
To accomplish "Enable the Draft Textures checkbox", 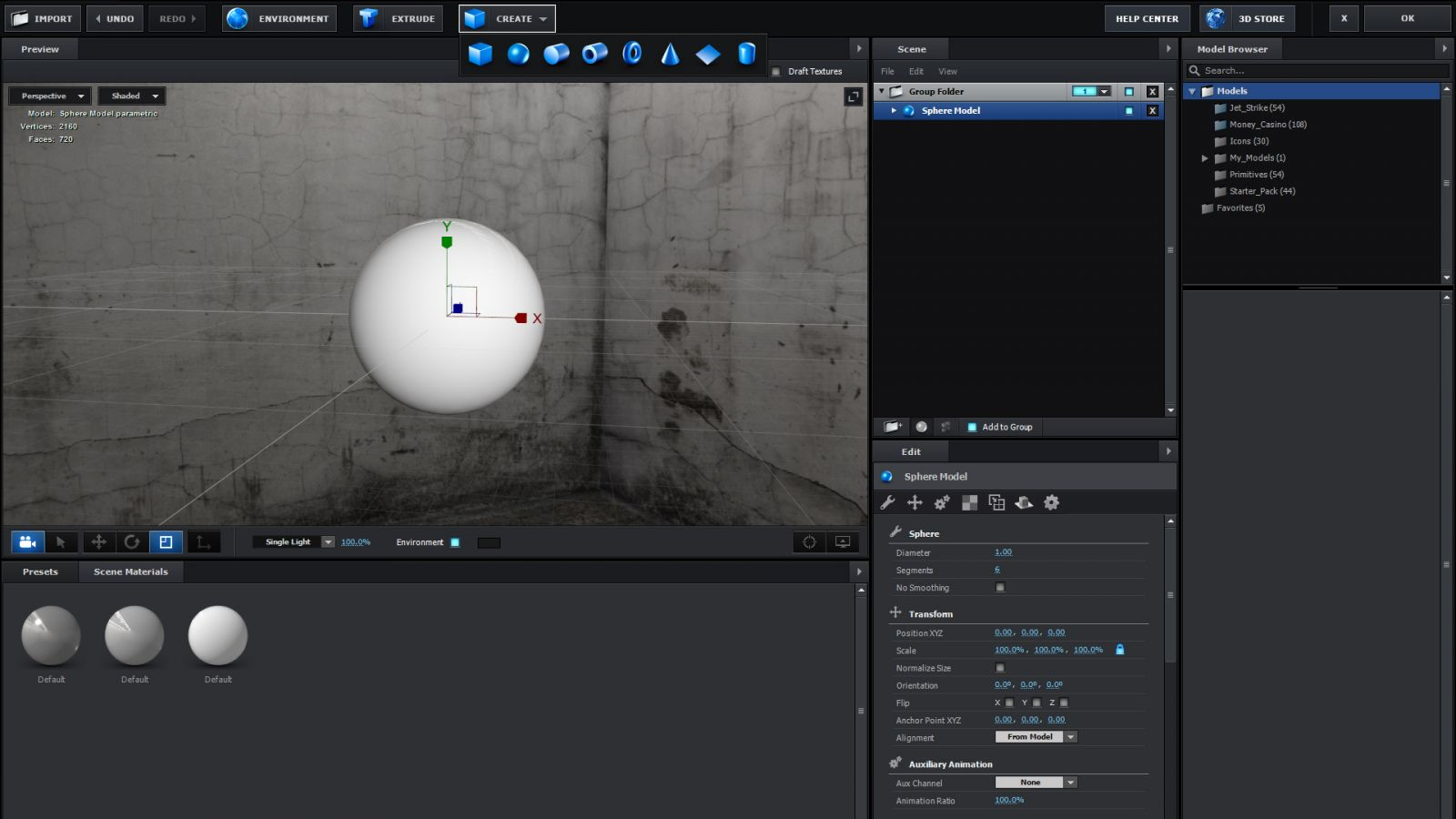I will click(775, 72).
